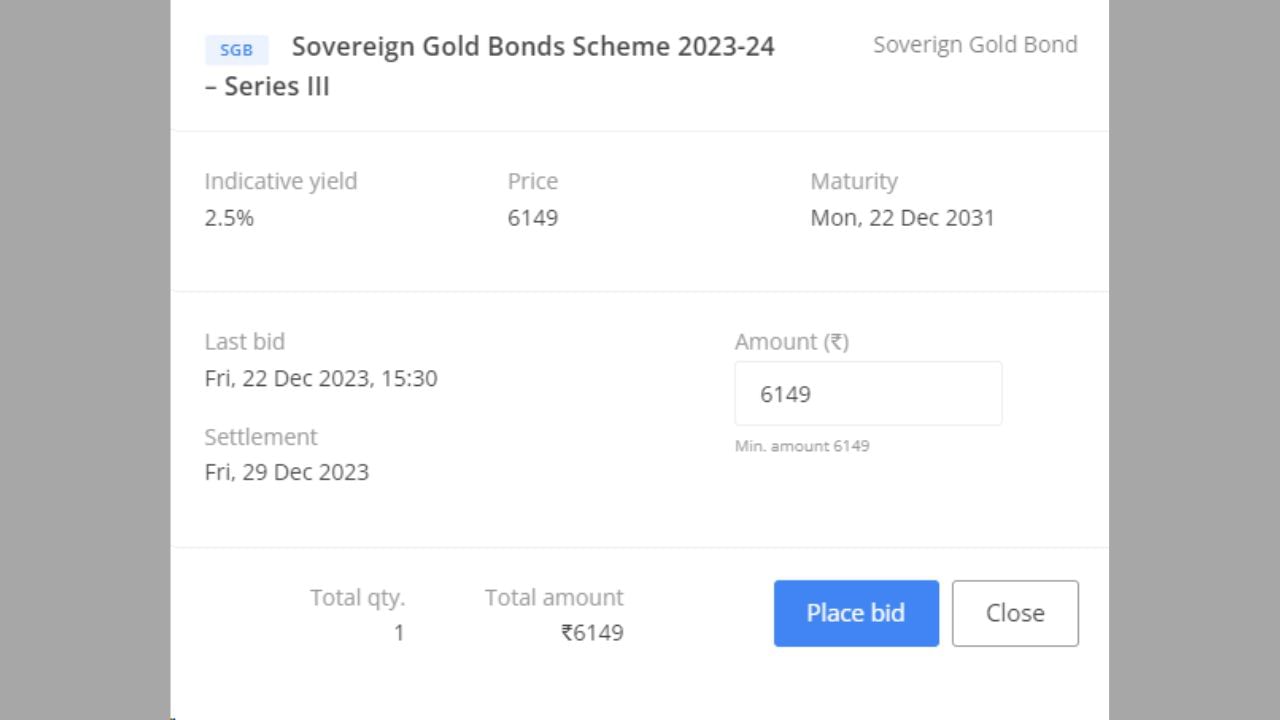This screenshot has height=720, width=1280.
Task: Click the Soverign Gold Bond category label
Action: (x=975, y=45)
